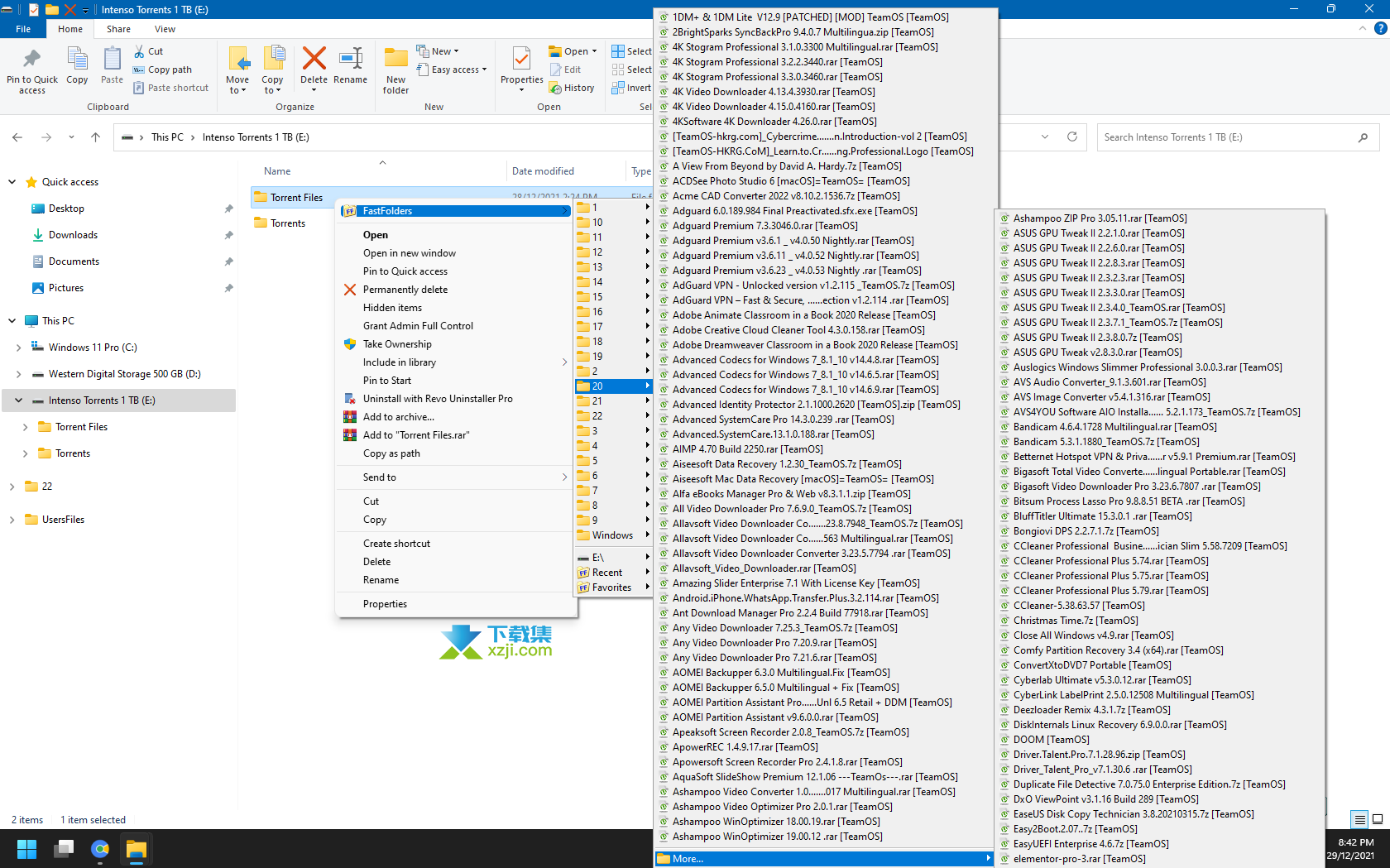The image size is (1390, 868).
Task: Click the Task View taskbar icon
Action: (64, 849)
